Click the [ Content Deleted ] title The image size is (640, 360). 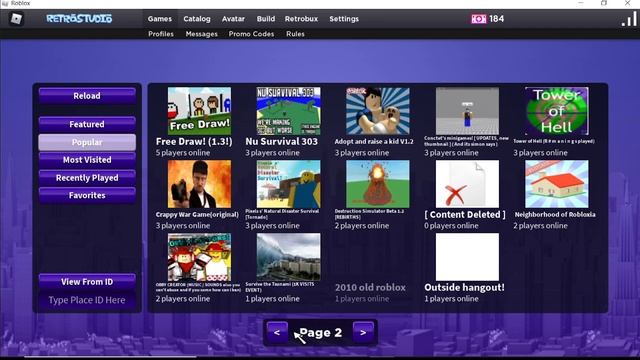pyautogui.click(x=465, y=214)
